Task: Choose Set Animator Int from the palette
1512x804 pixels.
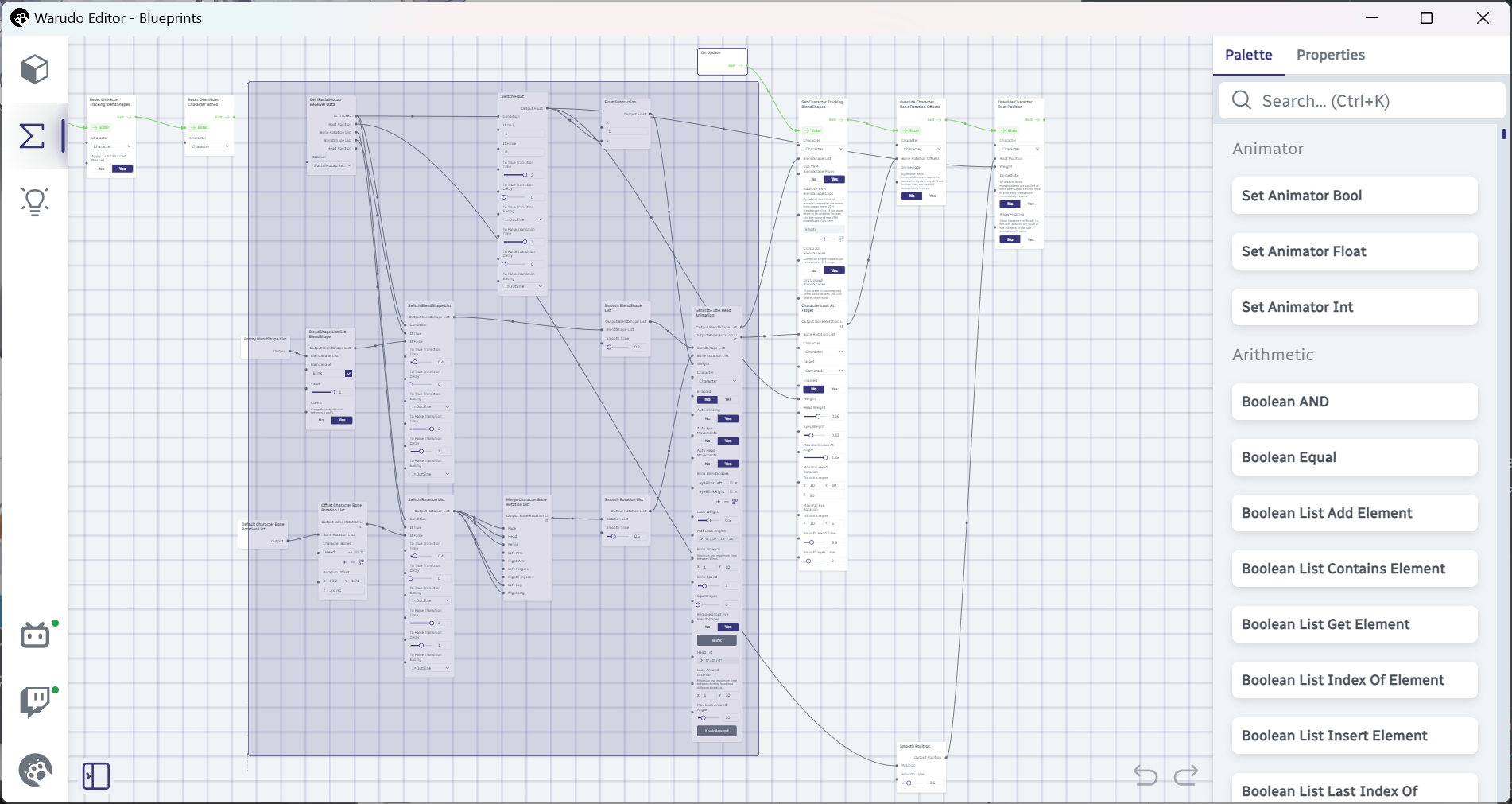Action: 1355,307
